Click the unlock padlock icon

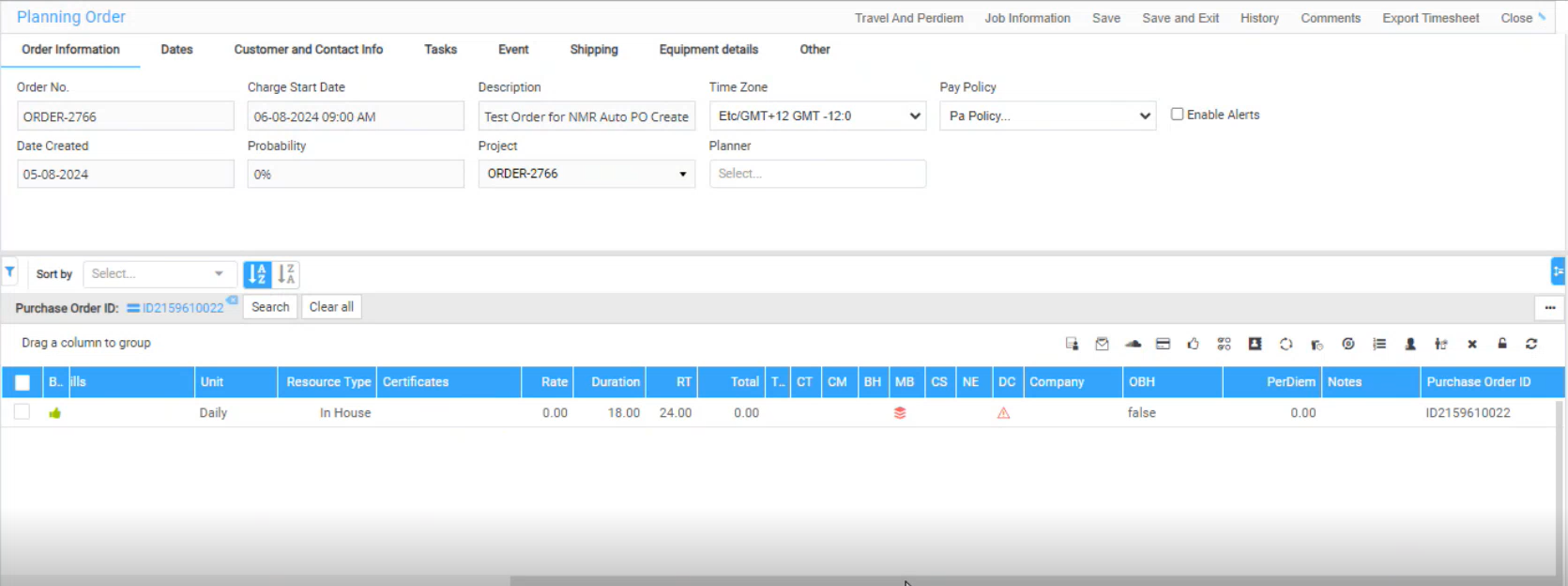[1502, 345]
